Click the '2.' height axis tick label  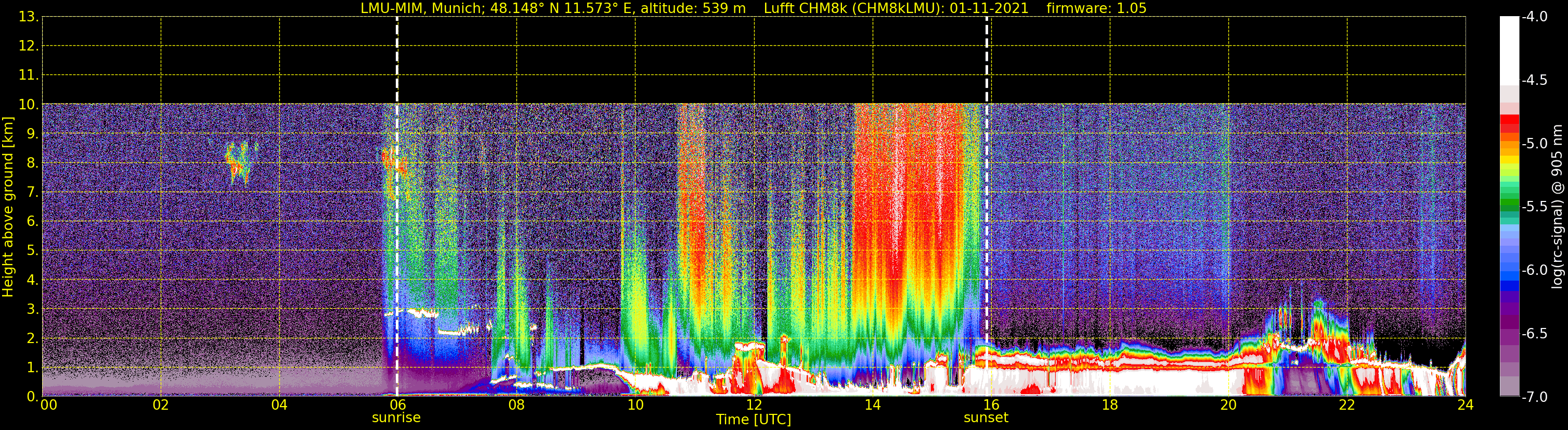pos(32,338)
